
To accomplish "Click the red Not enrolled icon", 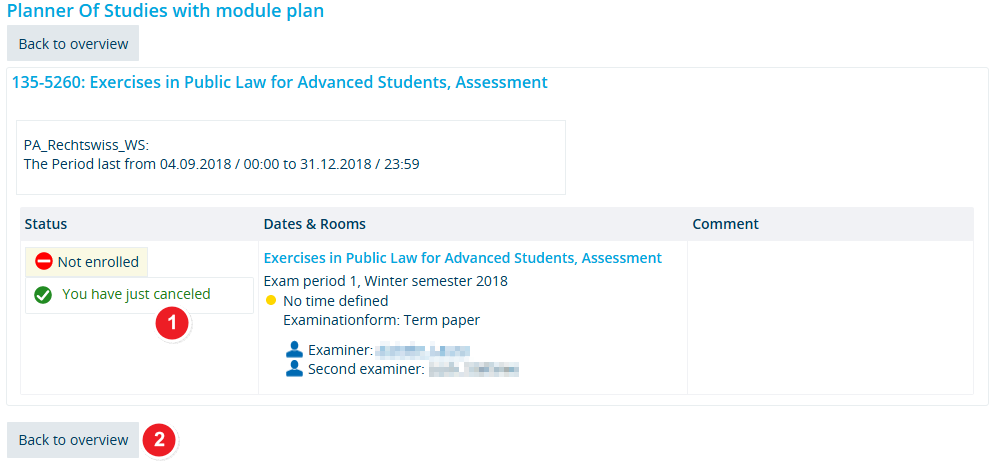I will [44, 262].
